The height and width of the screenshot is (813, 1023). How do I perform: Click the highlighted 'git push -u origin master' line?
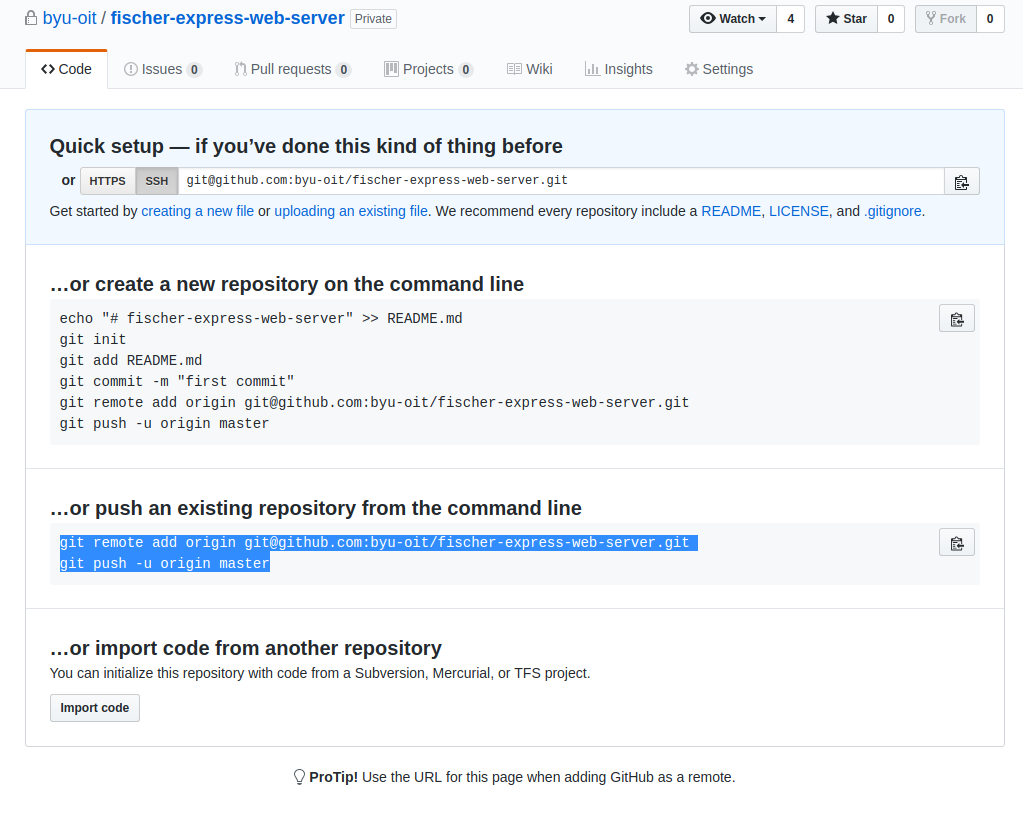[164, 563]
